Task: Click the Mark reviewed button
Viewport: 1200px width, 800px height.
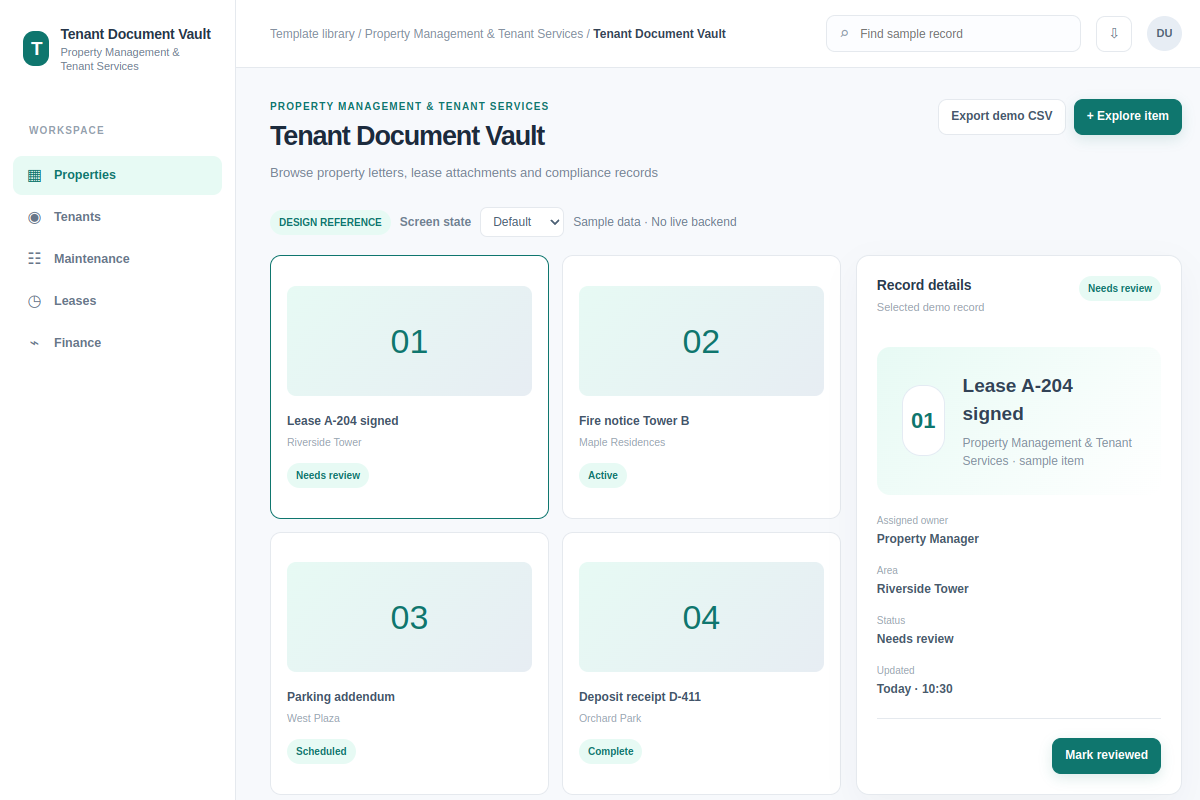Action: 1106,755
